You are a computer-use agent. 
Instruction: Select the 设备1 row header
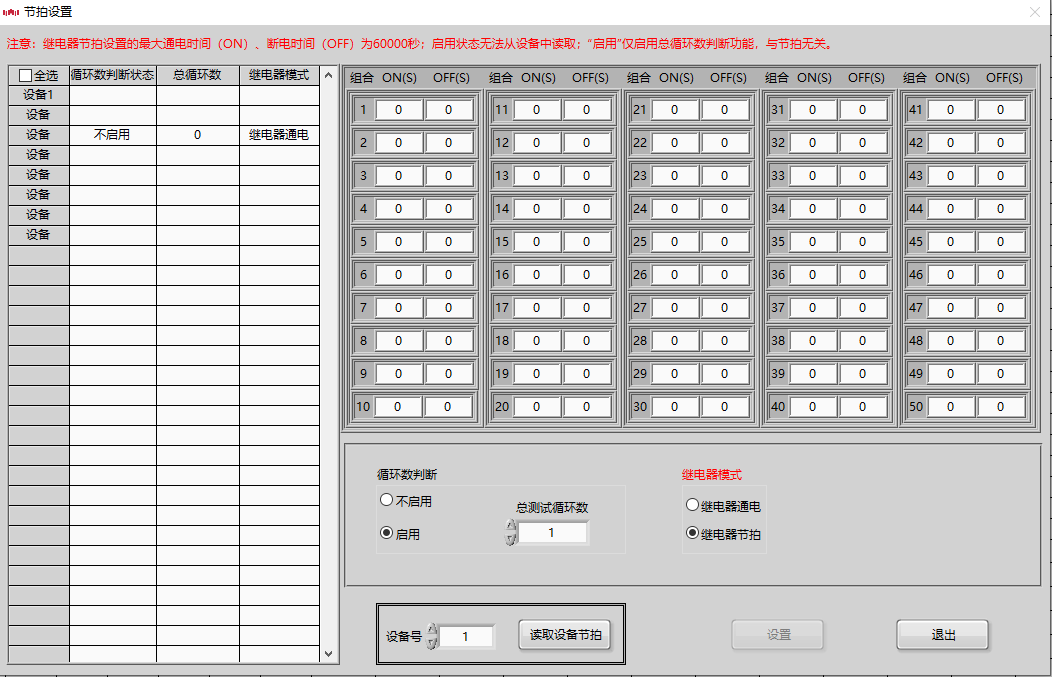(x=39, y=95)
